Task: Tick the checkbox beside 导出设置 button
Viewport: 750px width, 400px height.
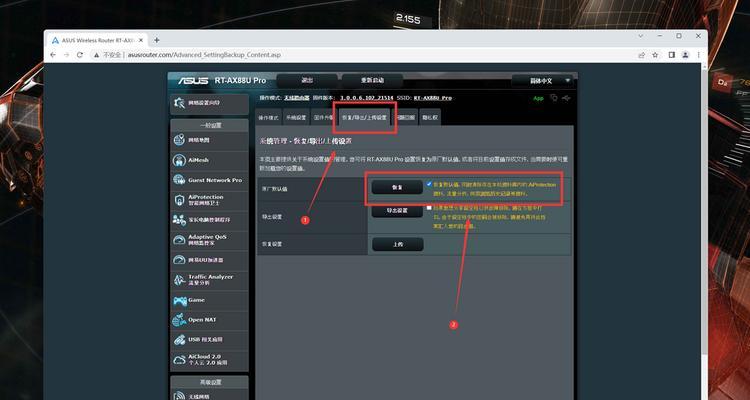Action: pyautogui.click(x=429, y=208)
